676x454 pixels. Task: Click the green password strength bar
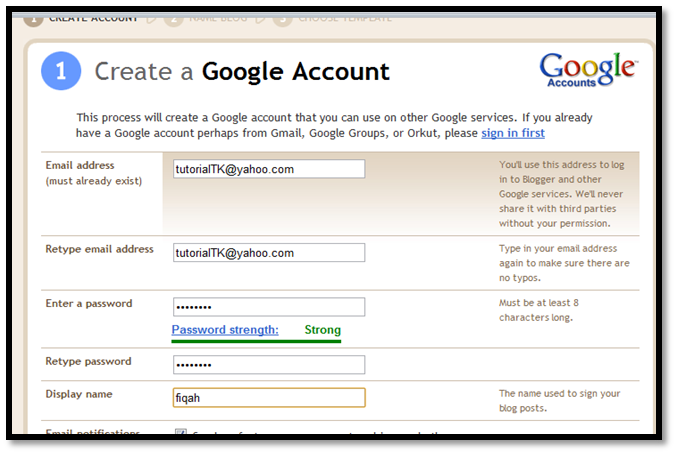(256, 341)
